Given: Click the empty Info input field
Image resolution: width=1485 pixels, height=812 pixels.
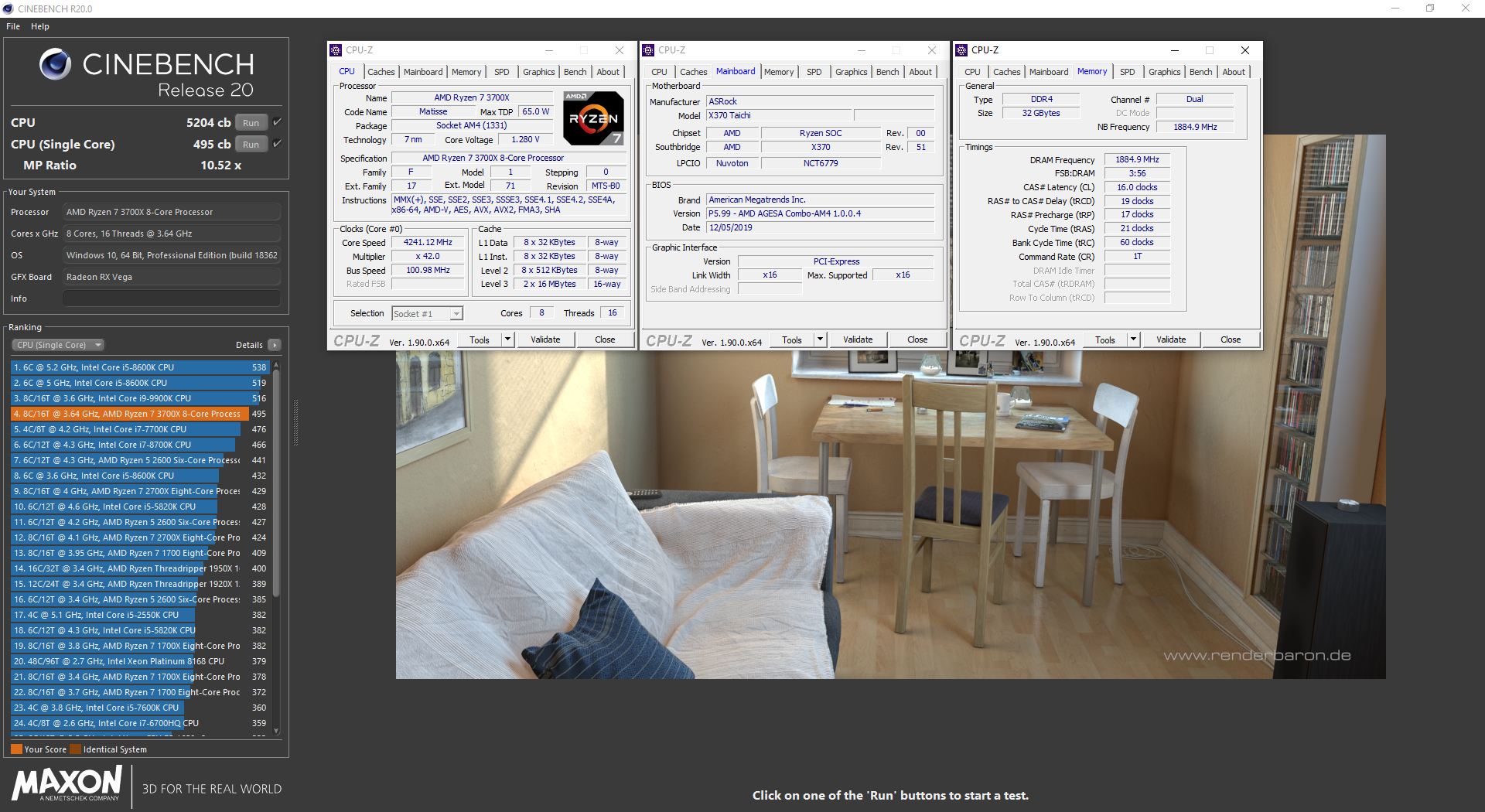Looking at the screenshot, I should click(172, 299).
